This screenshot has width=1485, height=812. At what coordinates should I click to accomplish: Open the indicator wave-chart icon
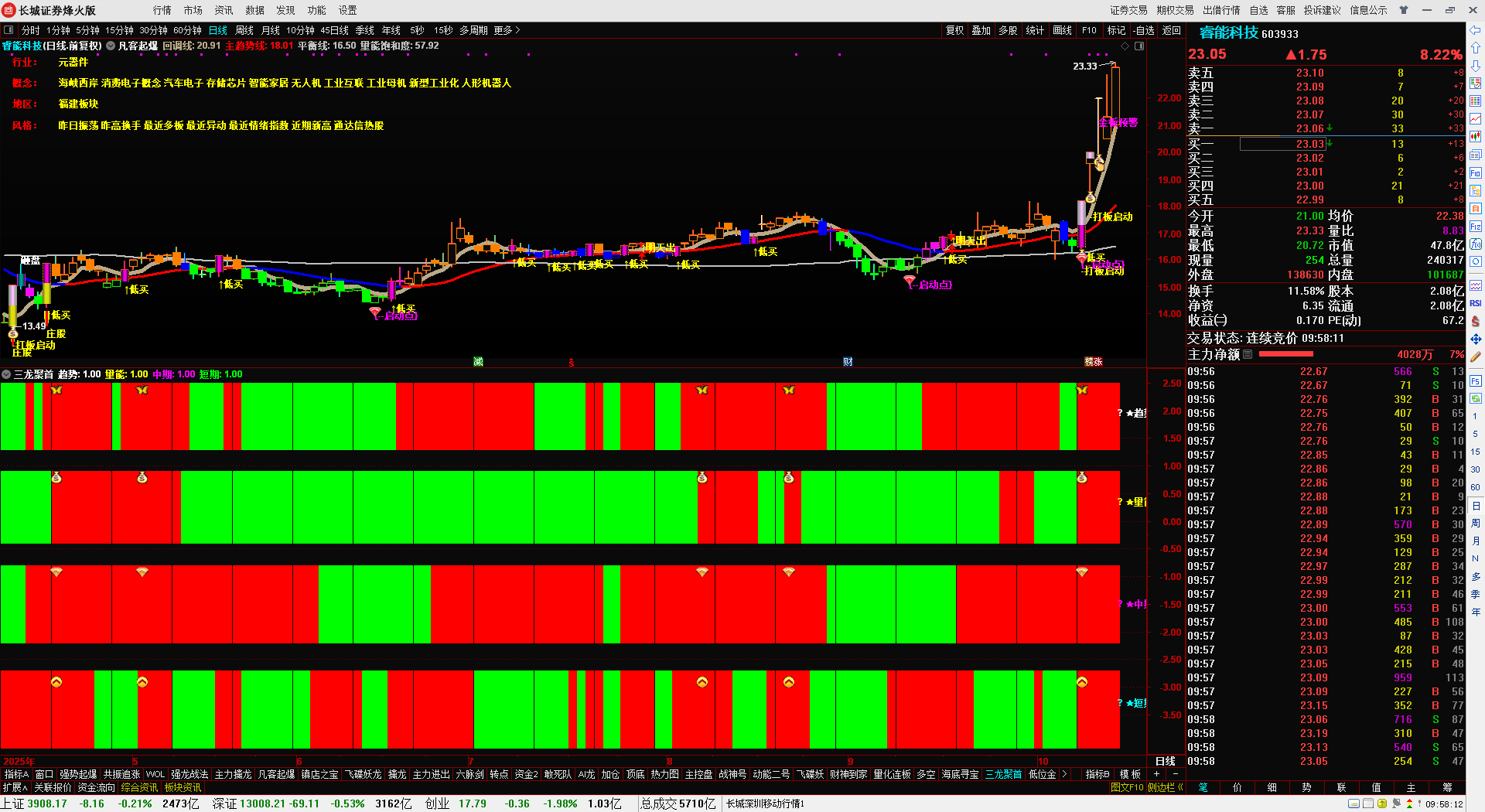click(x=1475, y=285)
